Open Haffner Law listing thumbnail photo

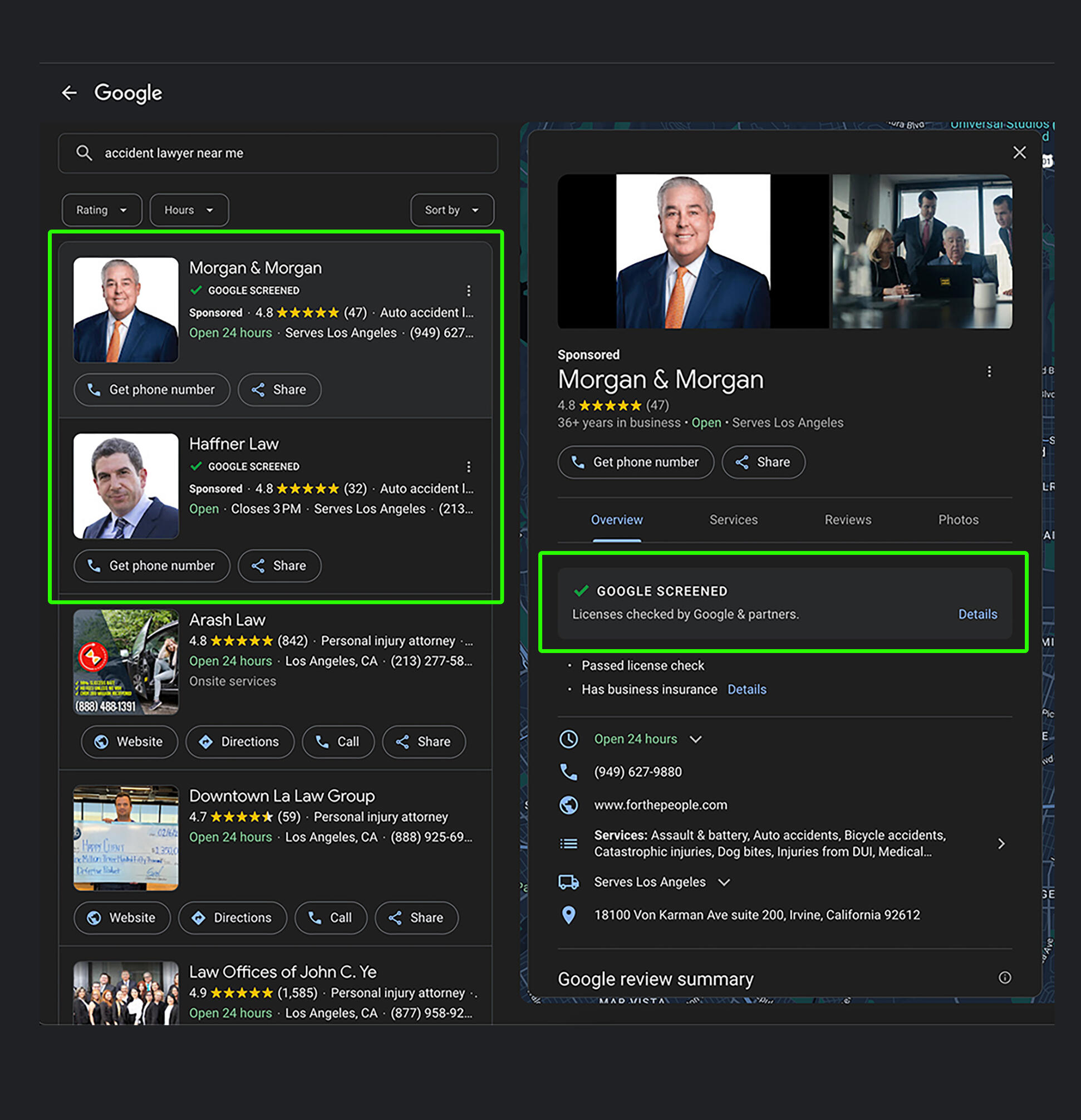126,486
